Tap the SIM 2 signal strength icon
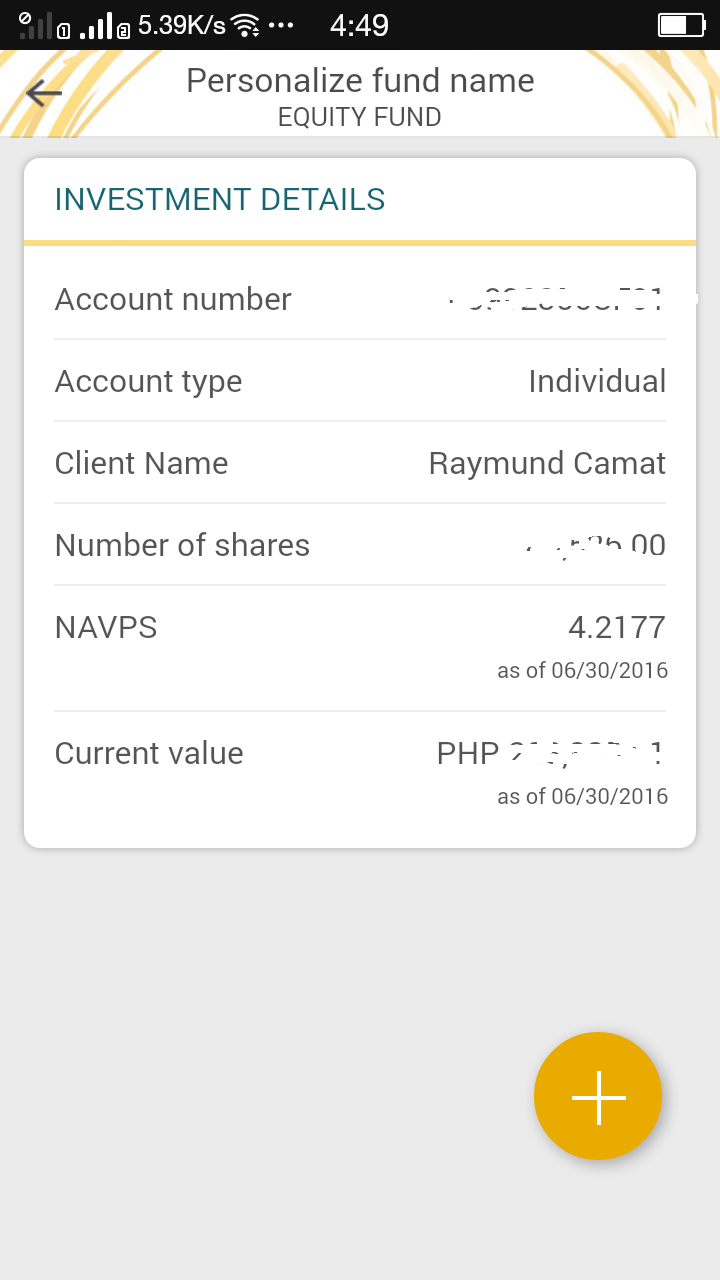This screenshot has width=720, height=1280. [103, 26]
